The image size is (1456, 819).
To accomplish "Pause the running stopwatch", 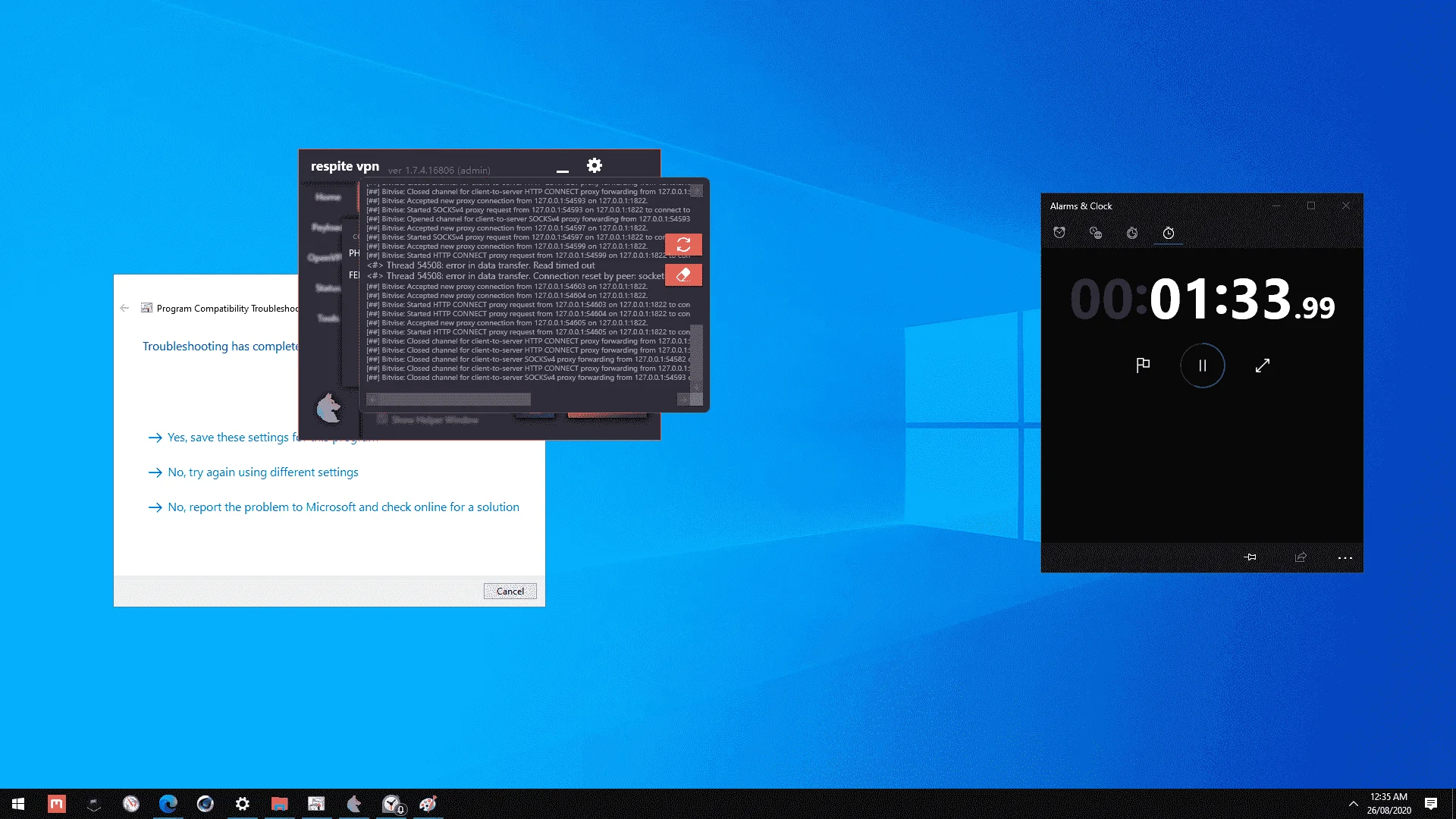I will [x=1202, y=366].
